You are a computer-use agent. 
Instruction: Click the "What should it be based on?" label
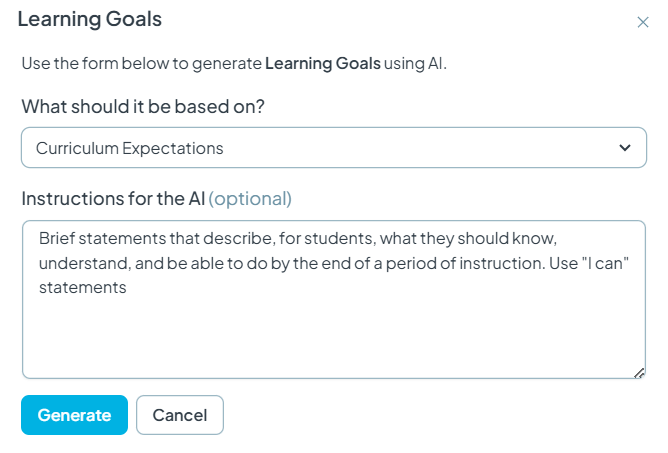click(143, 107)
